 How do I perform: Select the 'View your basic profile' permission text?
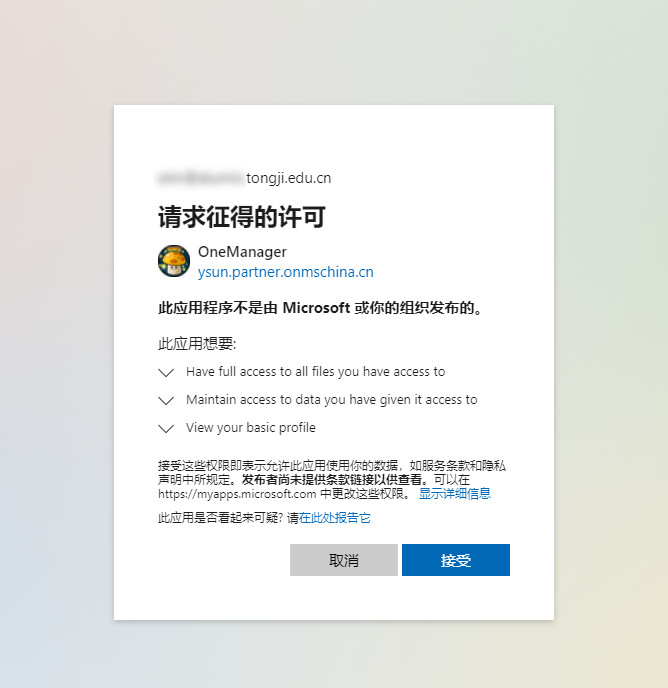tap(251, 427)
